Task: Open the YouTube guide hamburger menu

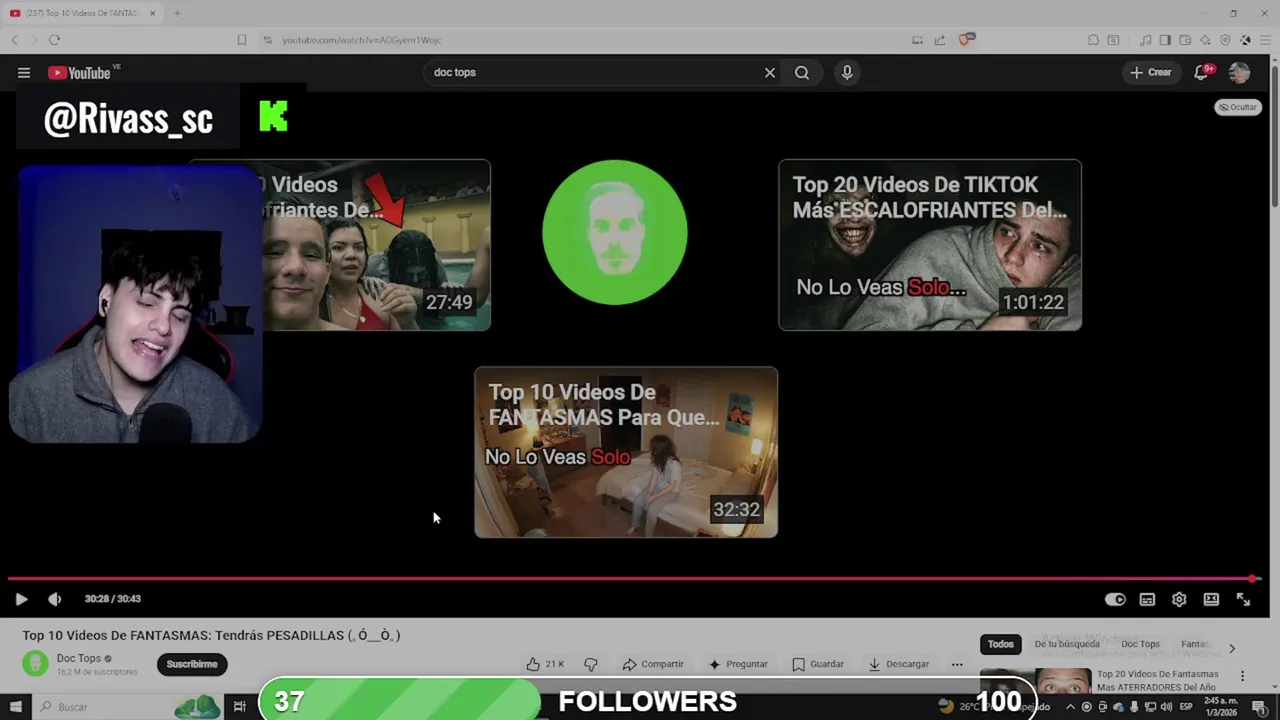Action: (24, 72)
